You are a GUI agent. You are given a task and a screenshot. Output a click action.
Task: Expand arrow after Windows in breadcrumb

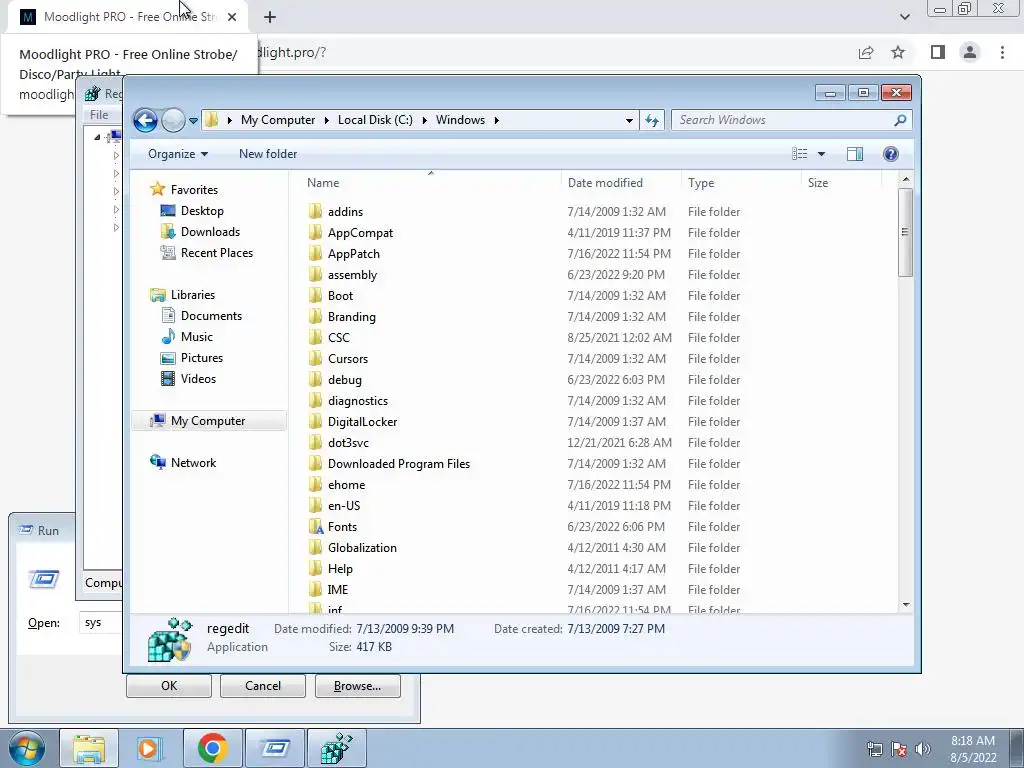[x=497, y=120]
